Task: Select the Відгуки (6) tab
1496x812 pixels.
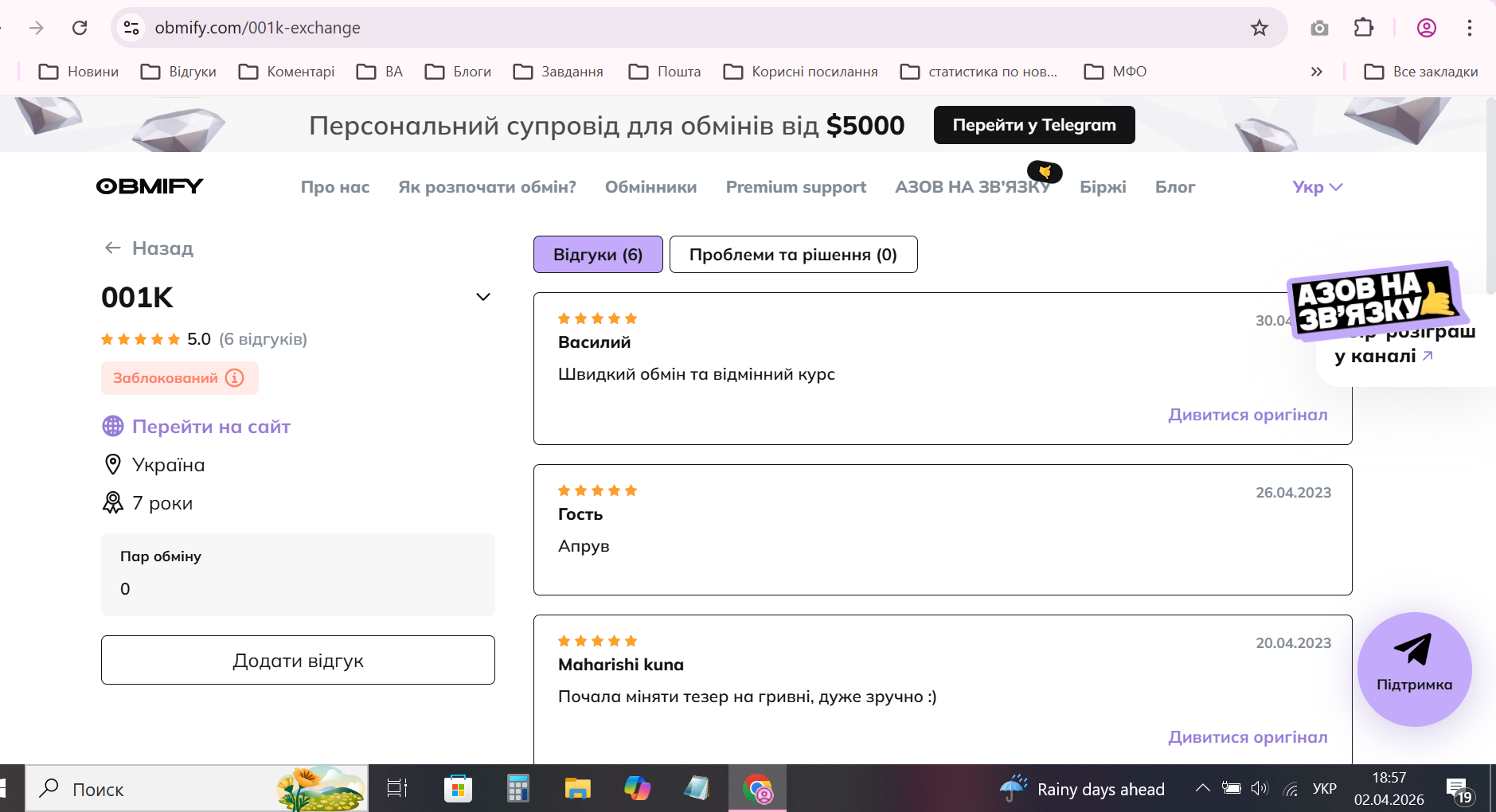Action: [x=598, y=255]
